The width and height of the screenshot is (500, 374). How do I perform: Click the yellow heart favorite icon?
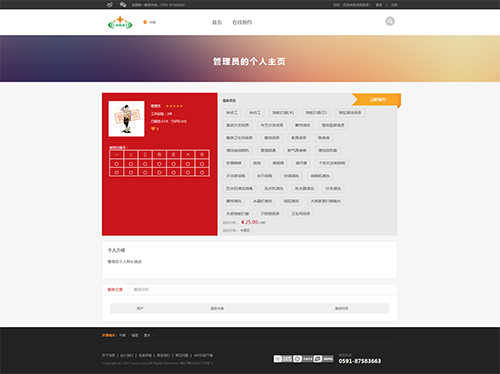tap(153, 129)
